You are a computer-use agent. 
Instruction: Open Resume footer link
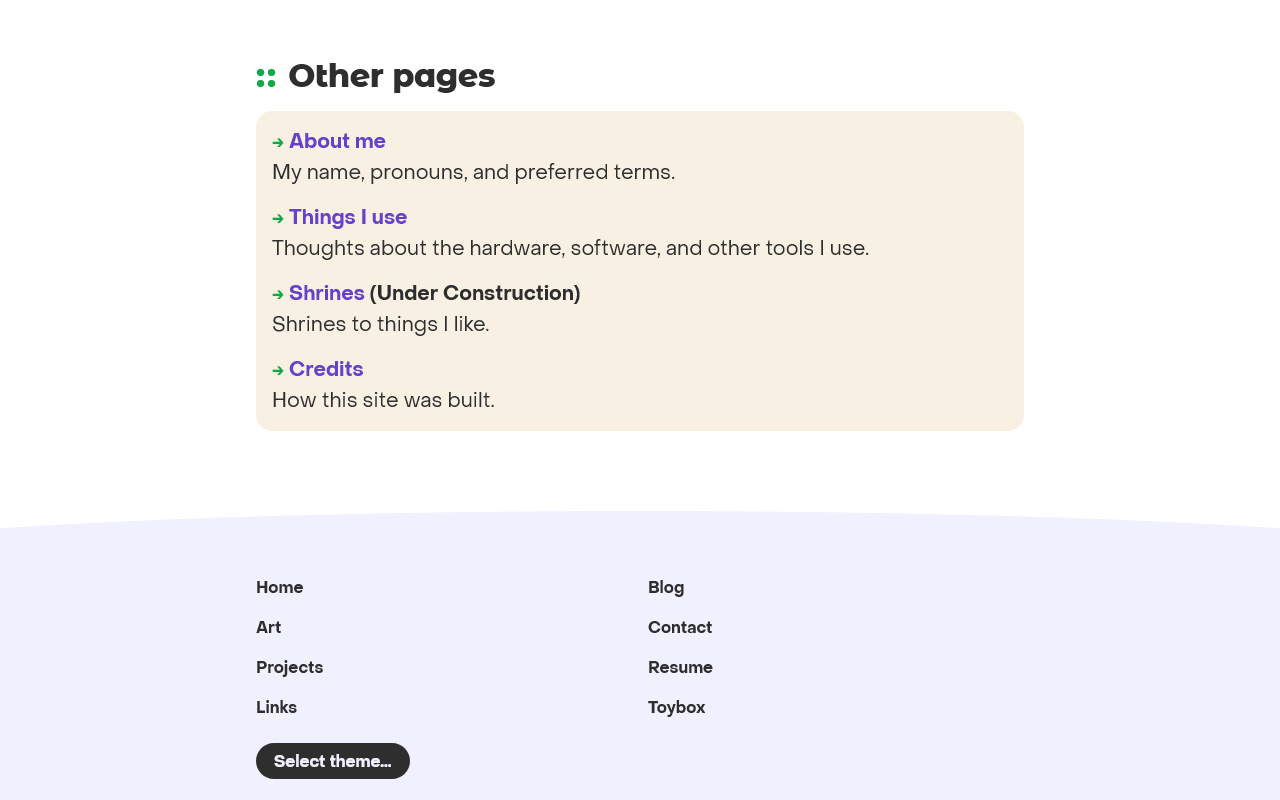(681, 667)
